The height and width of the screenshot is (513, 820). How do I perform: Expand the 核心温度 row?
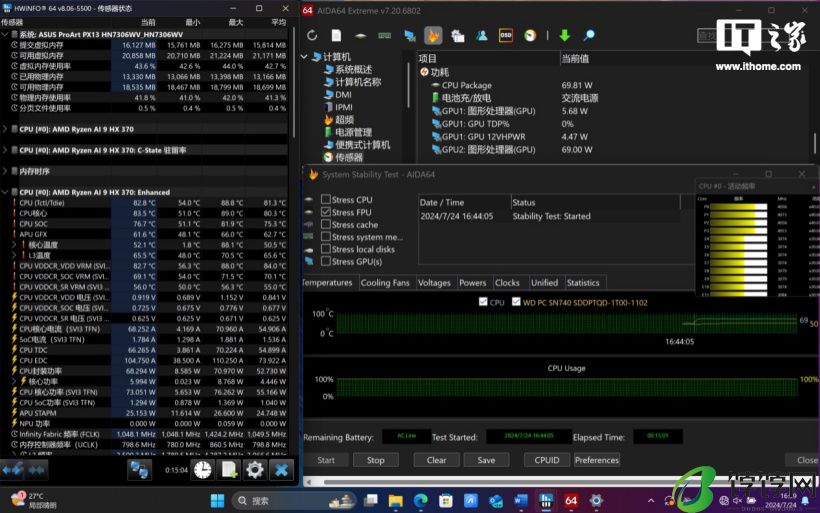point(14,245)
